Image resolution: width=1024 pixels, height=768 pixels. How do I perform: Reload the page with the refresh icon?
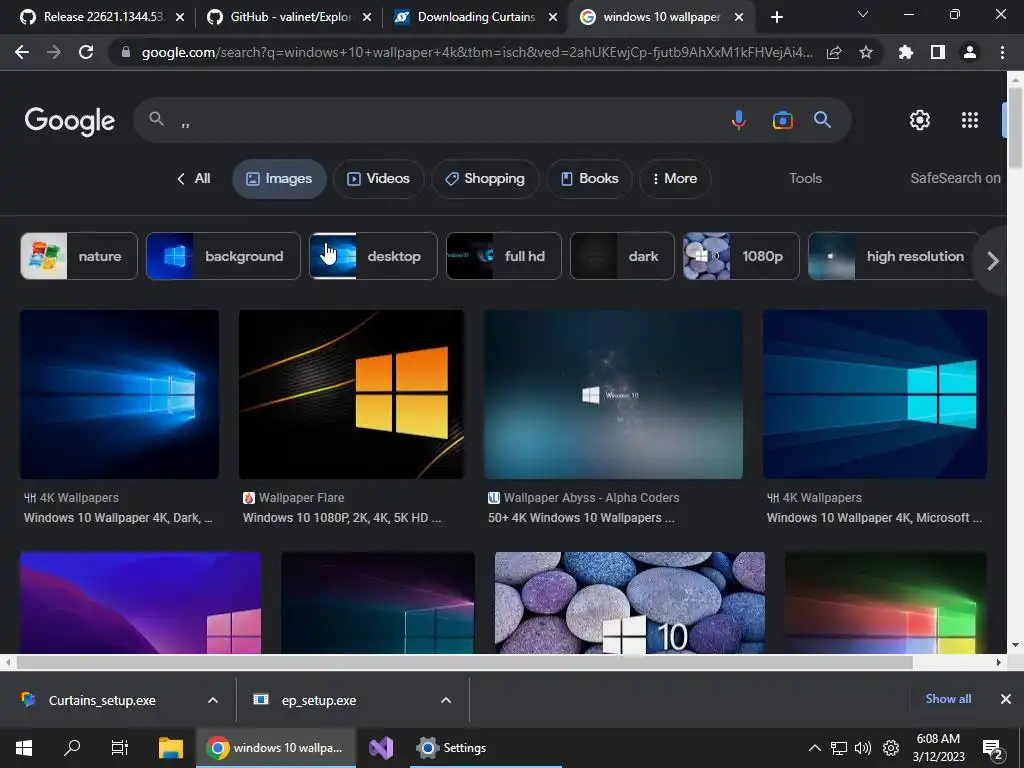(x=86, y=52)
